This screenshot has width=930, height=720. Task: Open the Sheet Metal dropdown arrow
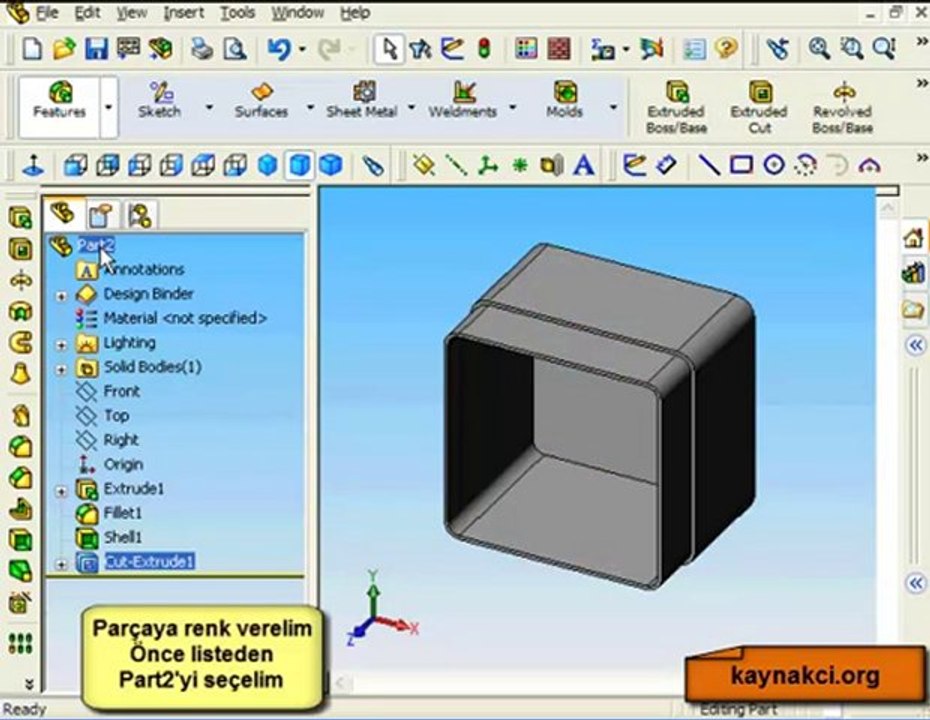pyautogui.click(x=412, y=107)
